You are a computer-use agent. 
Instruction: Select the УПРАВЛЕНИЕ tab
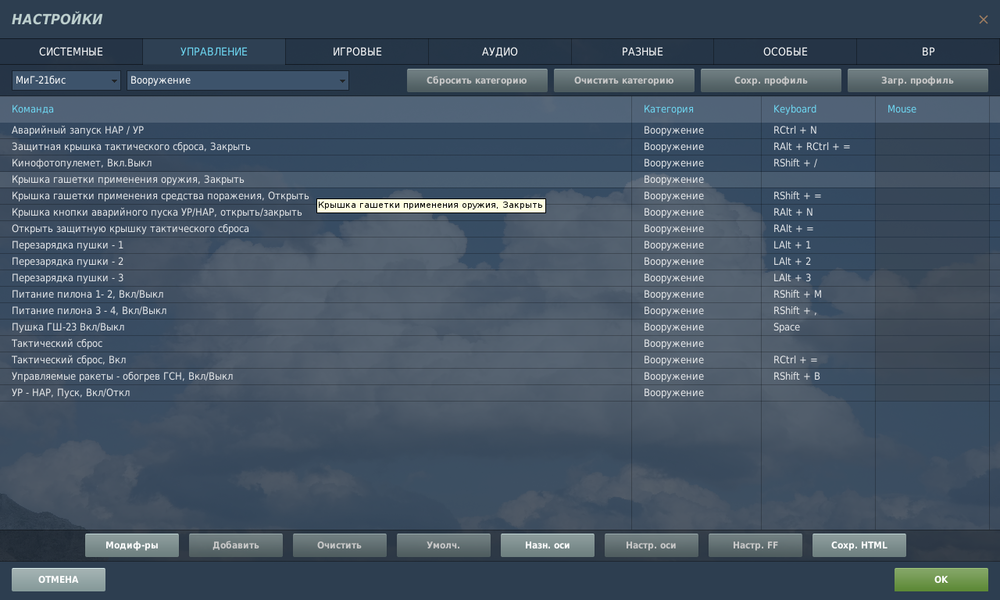click(214, 52)
